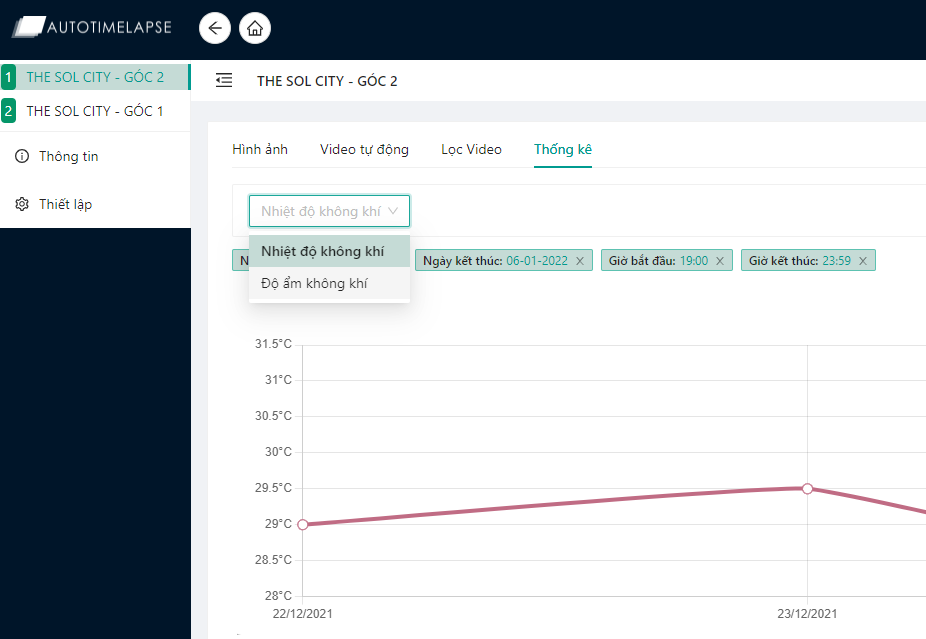926x639 pixels.
Task: Click the Ngày kết thúc date 06-01-2022
Action: (537, 261)
